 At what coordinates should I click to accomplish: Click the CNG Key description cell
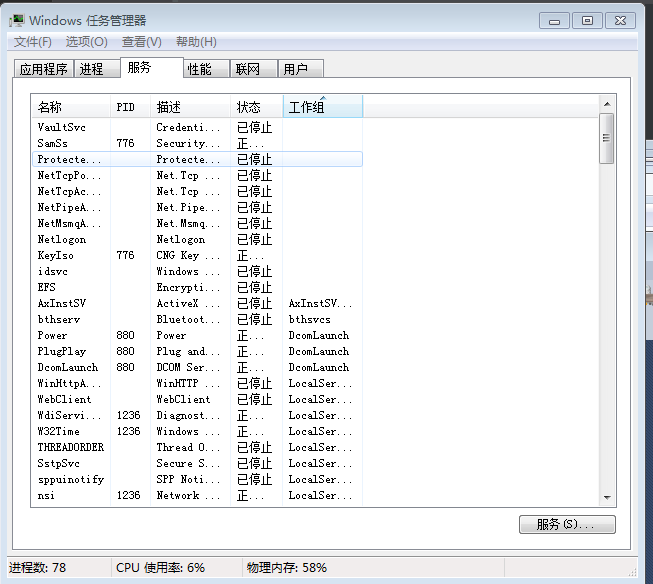tap(188, 255)
